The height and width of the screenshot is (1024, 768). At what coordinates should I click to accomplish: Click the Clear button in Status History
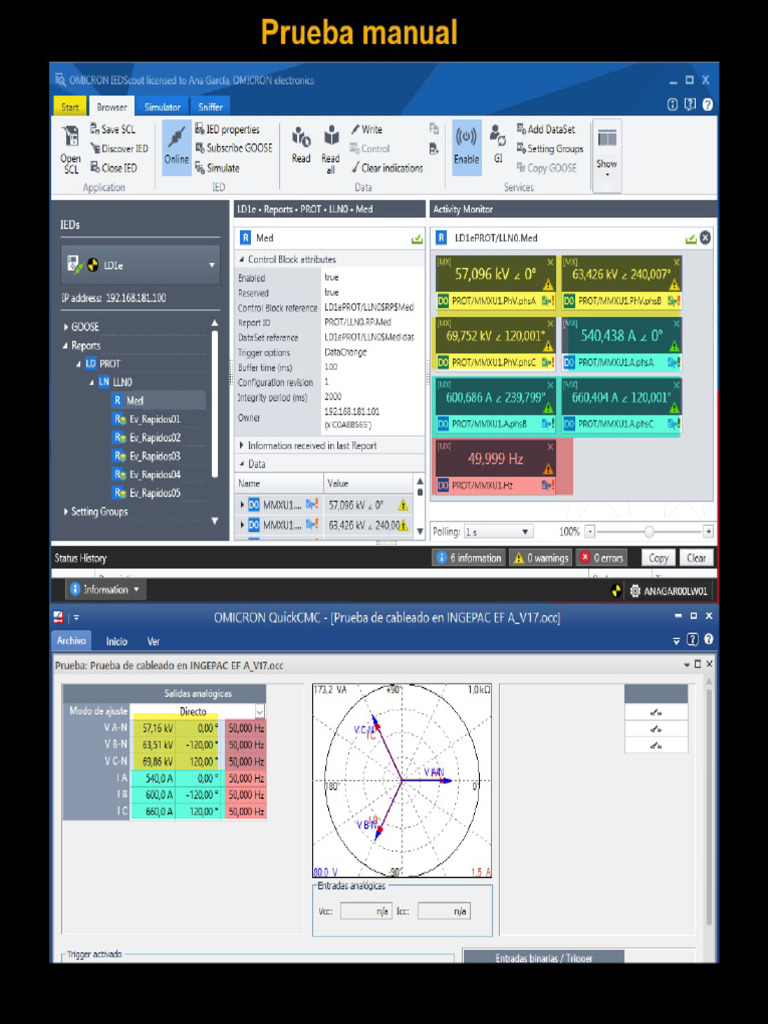coord(696,558)
